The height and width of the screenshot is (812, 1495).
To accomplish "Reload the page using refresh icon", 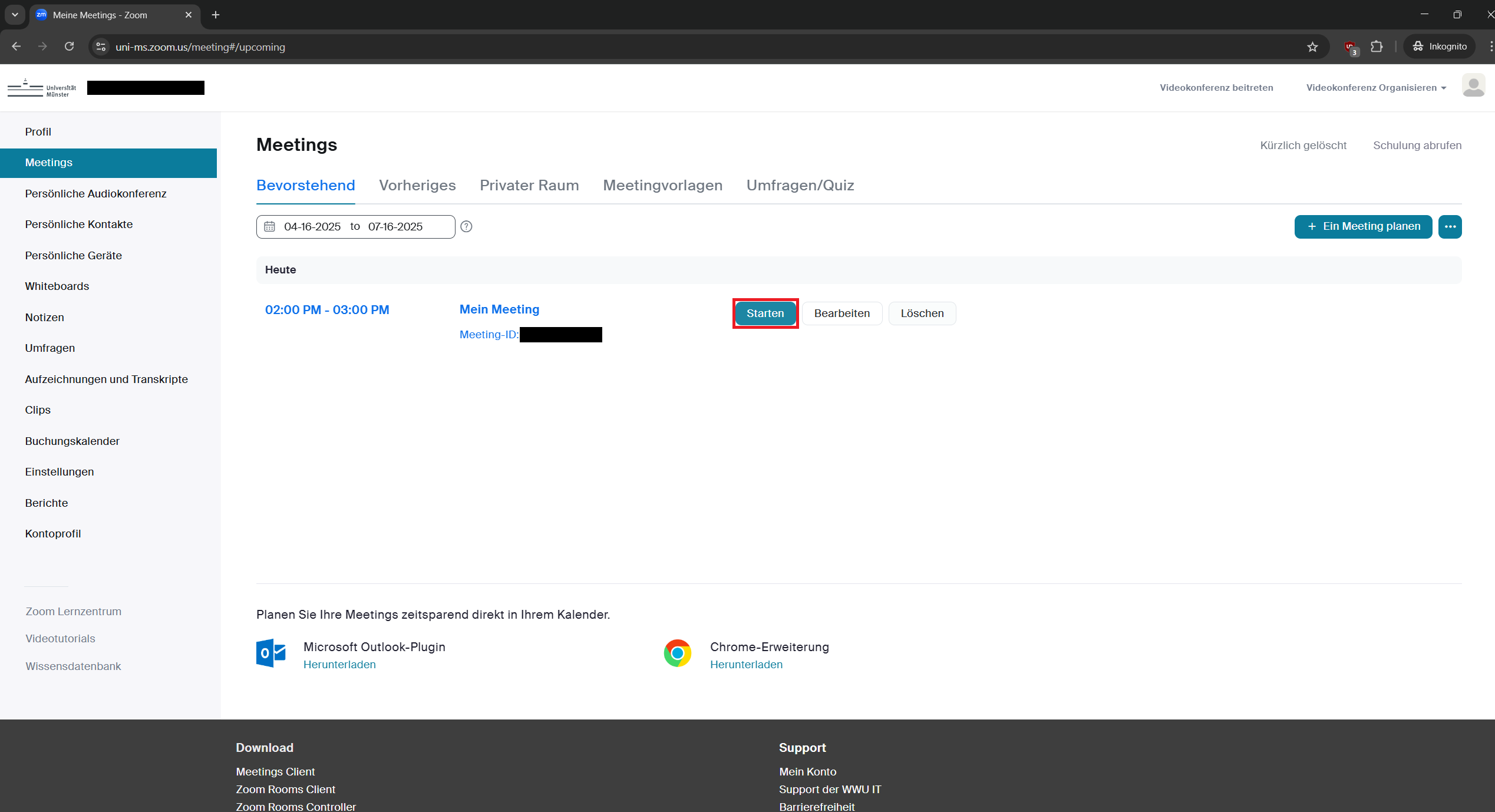I will point(69,47).
